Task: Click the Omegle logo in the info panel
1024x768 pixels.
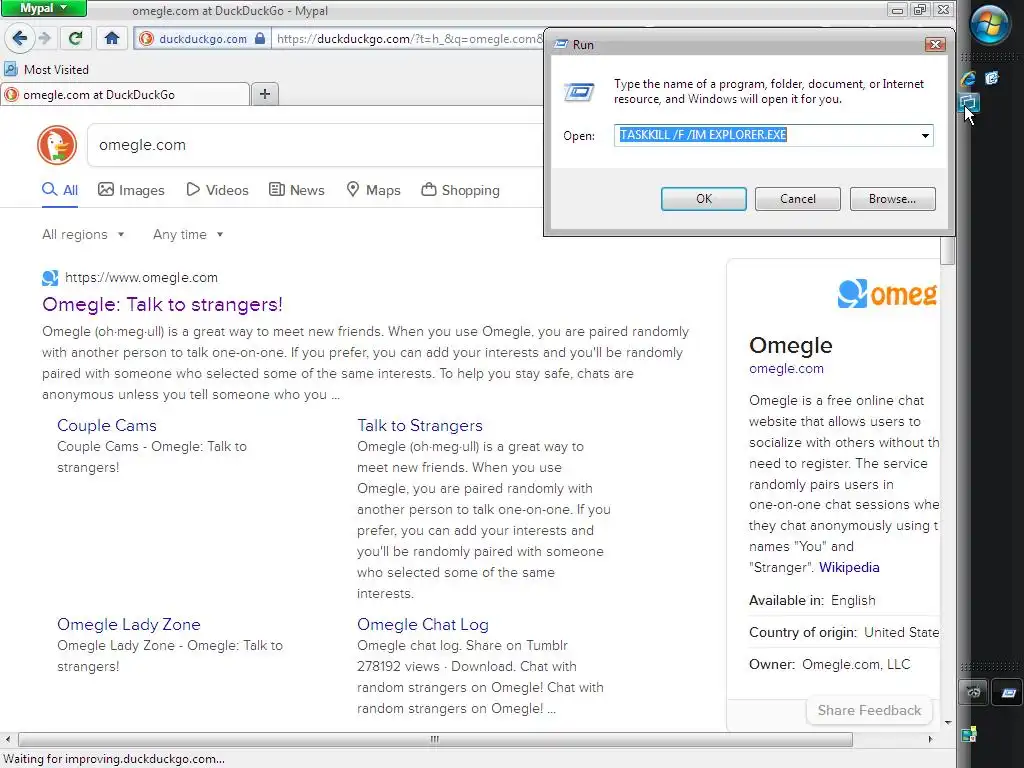Action: click(x=888, y=294)
